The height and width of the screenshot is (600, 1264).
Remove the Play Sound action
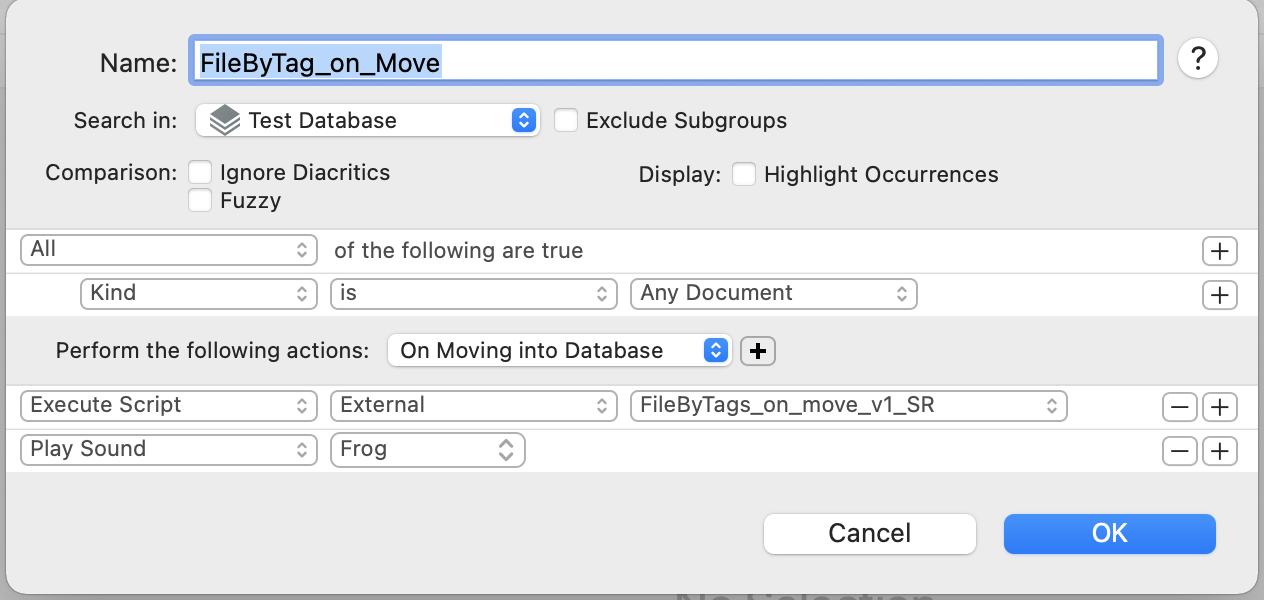click(1180, 451)
